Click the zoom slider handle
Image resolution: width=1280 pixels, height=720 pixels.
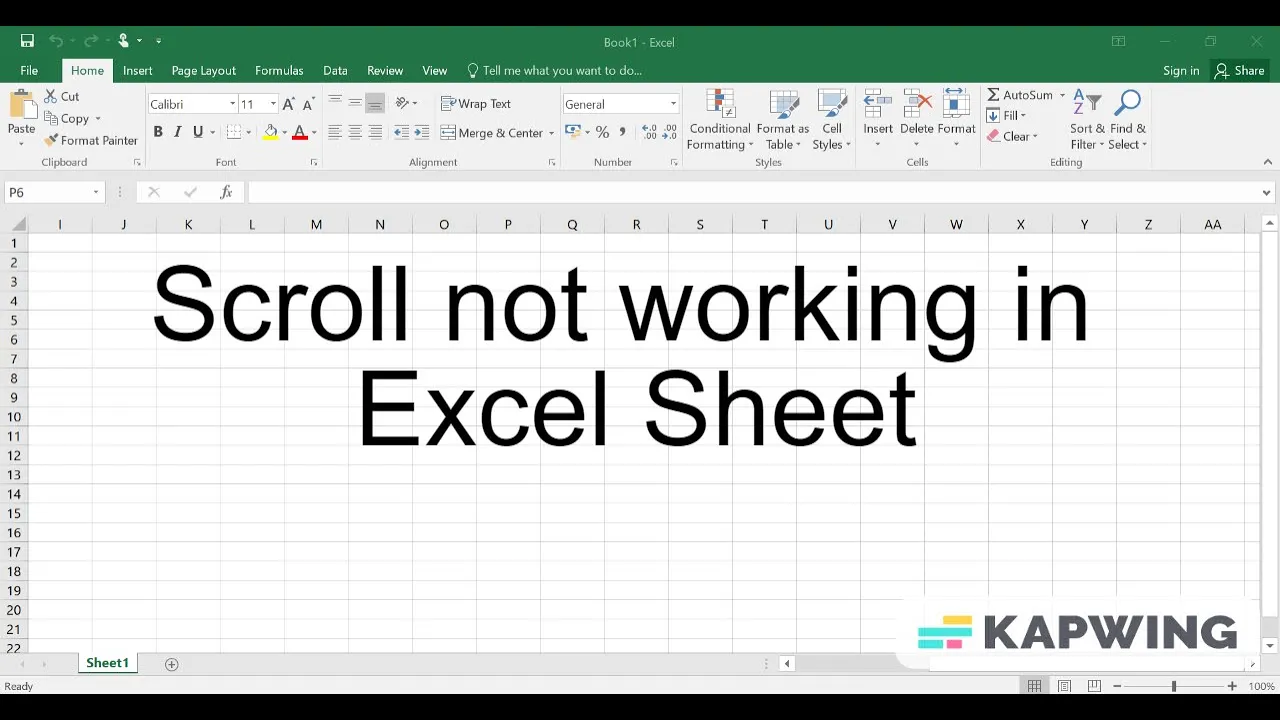1174,686
